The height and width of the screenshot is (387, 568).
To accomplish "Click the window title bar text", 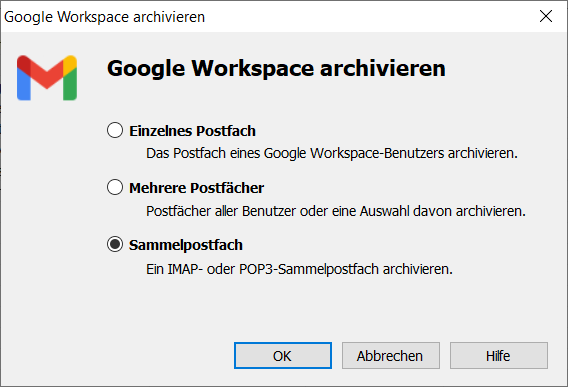I will coord(104,17).
